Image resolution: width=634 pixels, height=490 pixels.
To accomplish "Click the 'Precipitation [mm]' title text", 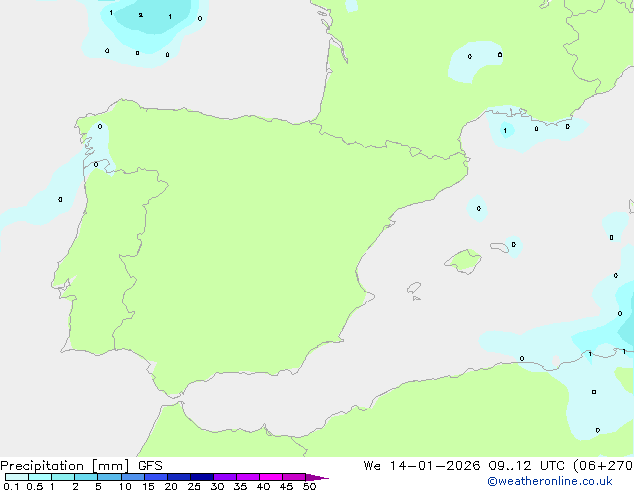I will pyautogui.click(x=65, y=466).
